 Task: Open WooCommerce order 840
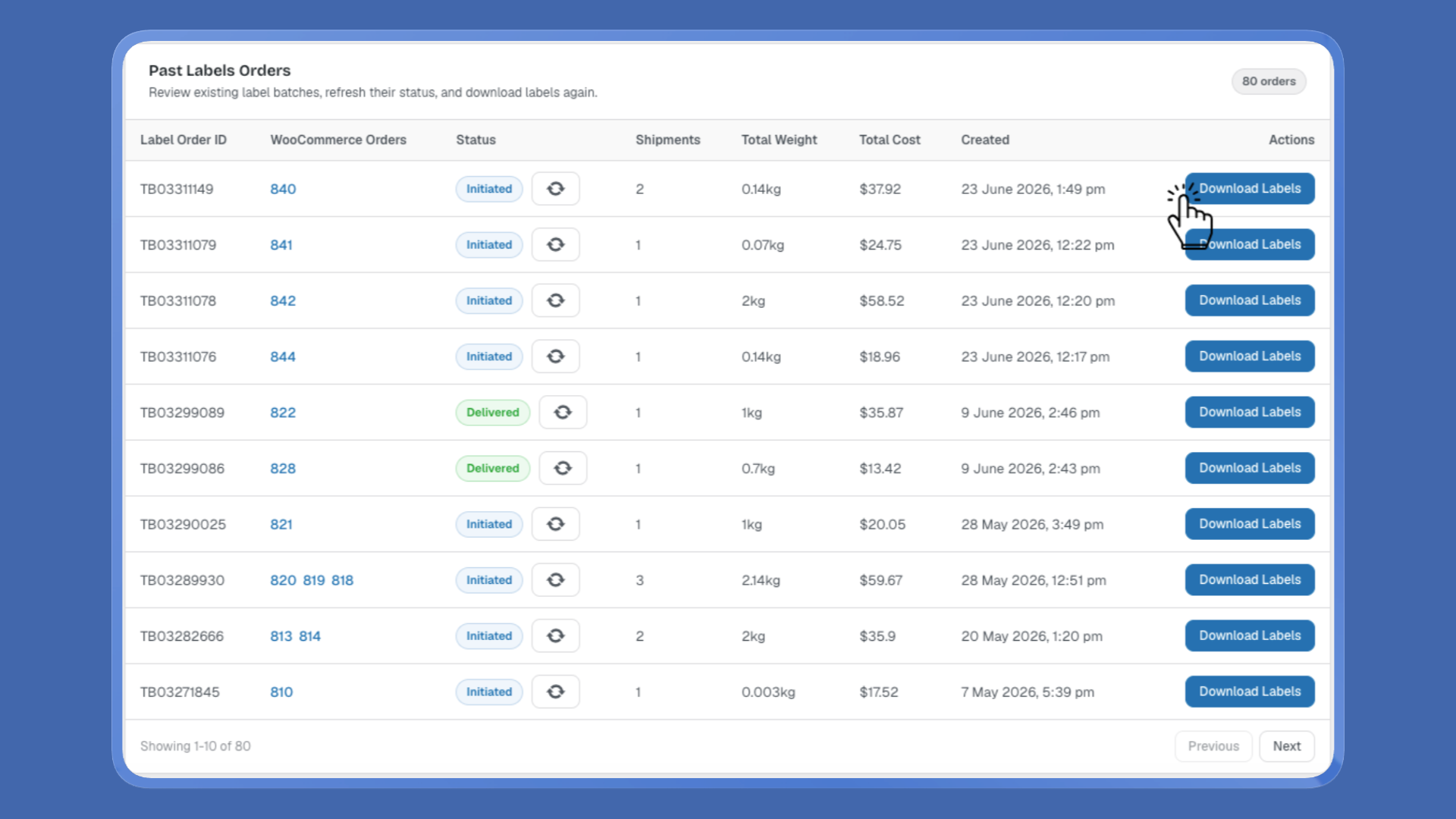(x=283, y=189)
